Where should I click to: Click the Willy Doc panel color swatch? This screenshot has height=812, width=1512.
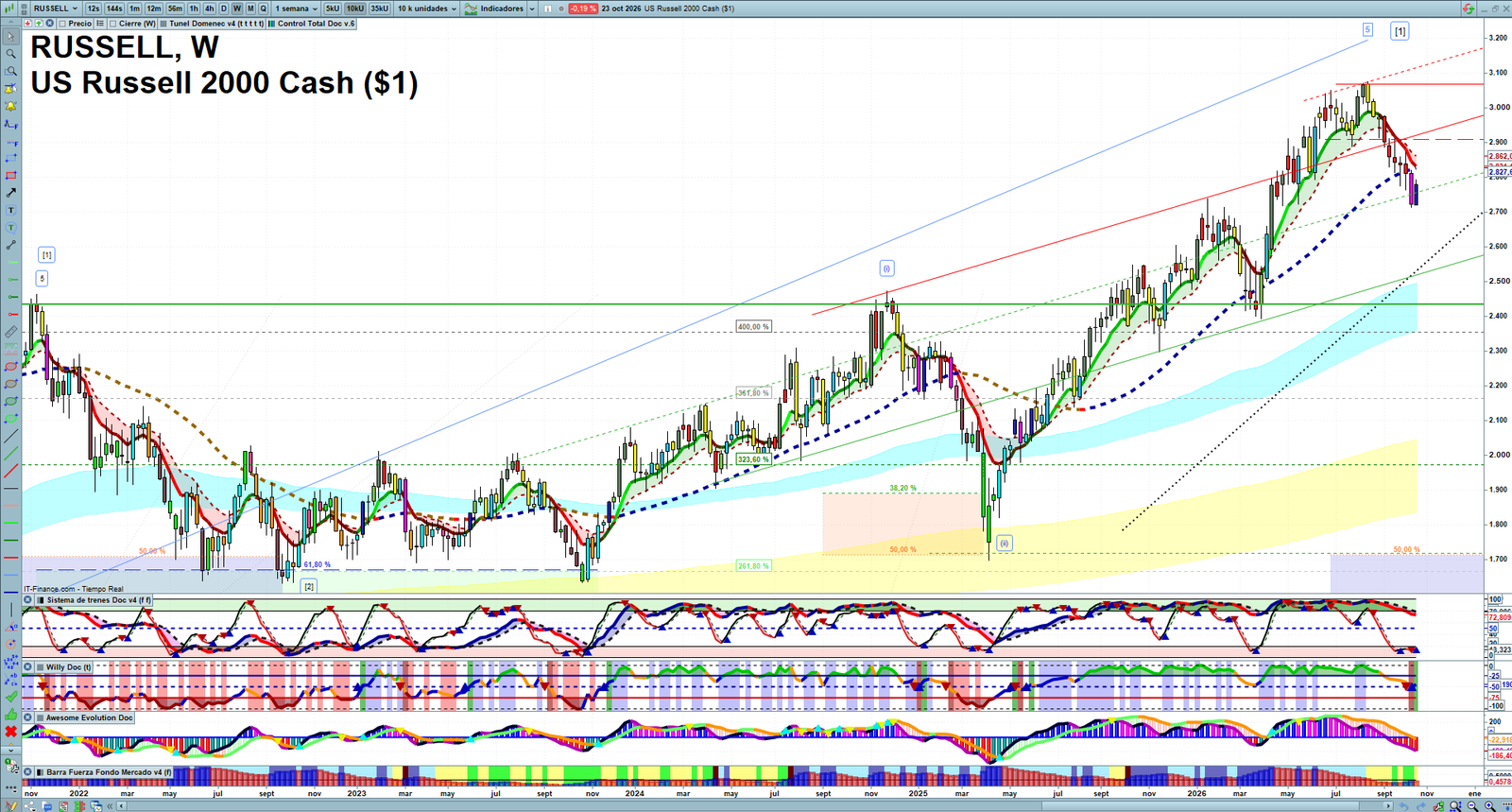pos(40,667)
